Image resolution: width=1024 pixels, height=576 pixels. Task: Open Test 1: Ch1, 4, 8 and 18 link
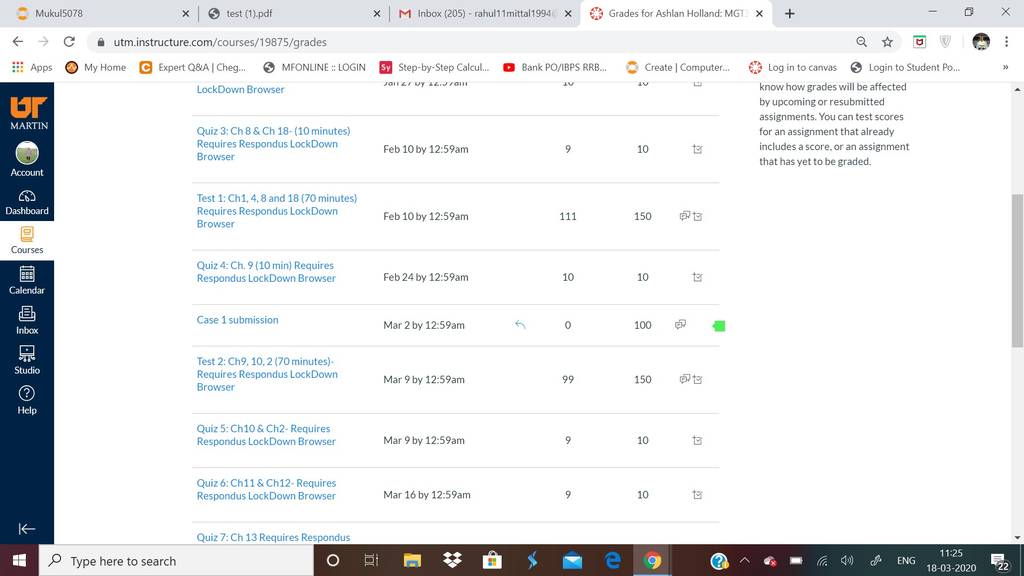click(277, 211)
